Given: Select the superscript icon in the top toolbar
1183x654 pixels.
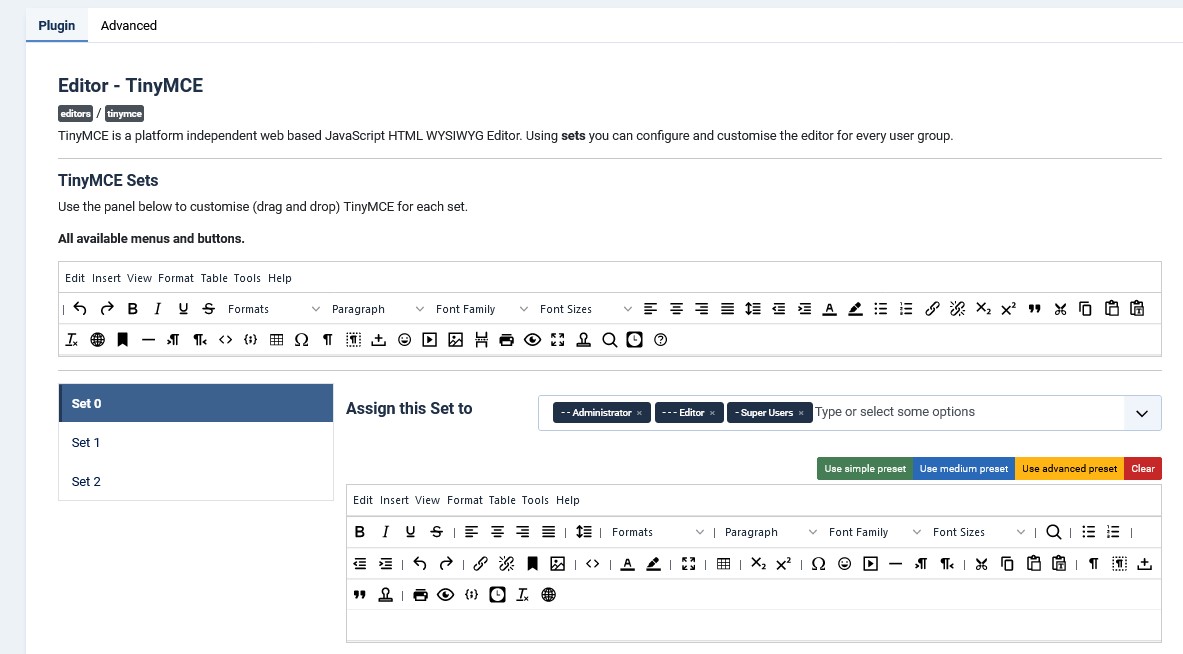Looking at the screenshot, I should [x=1008, y=308].
